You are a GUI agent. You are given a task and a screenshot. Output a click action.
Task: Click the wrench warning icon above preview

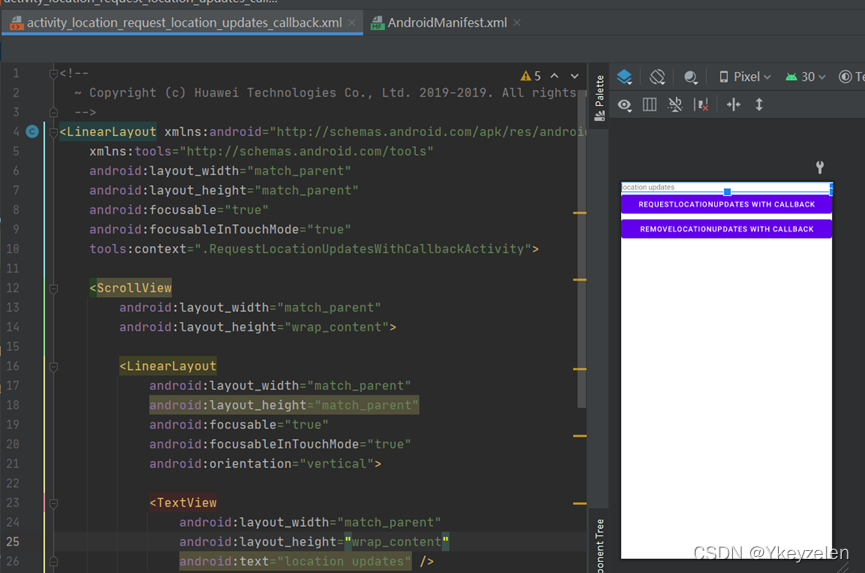[x=820, y=167]
